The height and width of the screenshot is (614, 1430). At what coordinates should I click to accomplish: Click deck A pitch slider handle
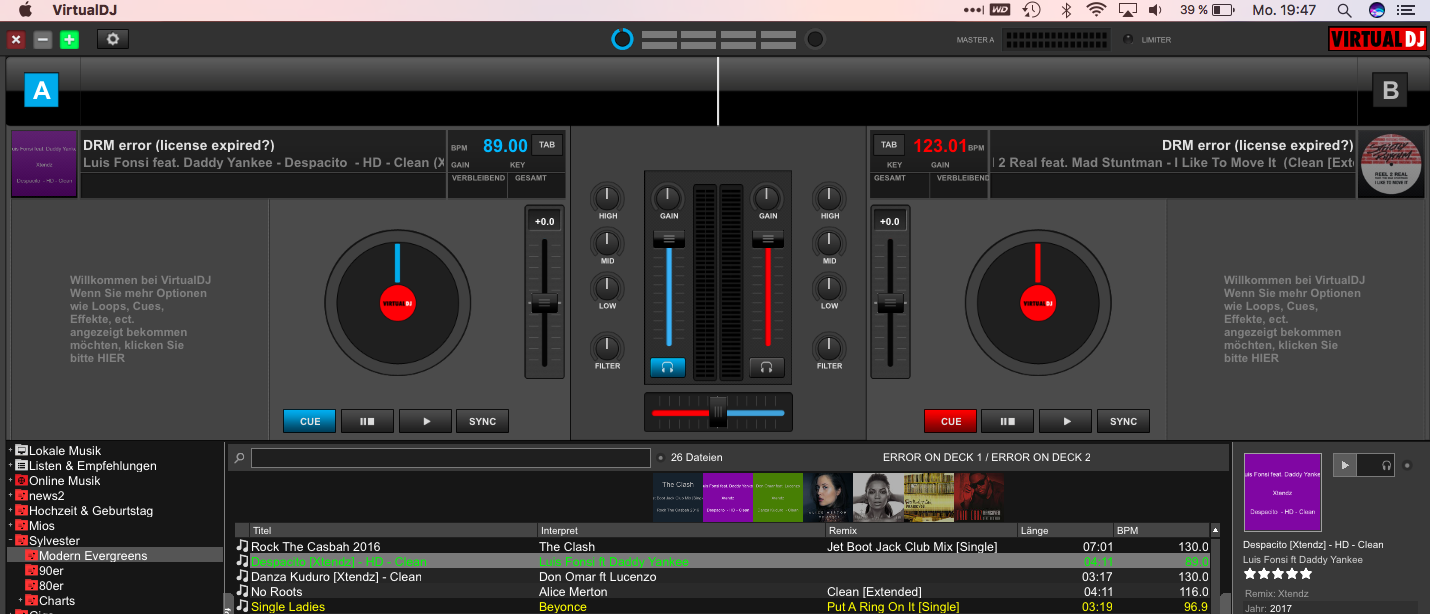[x=545, y=303]
